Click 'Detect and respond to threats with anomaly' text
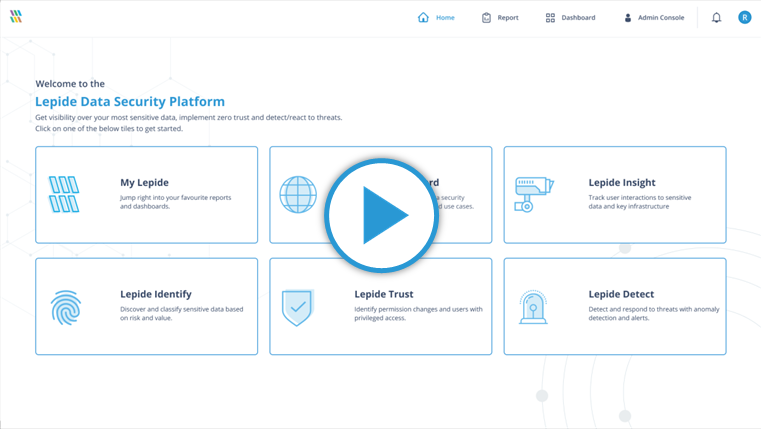761x429 pixels. [x=654, y=309]
